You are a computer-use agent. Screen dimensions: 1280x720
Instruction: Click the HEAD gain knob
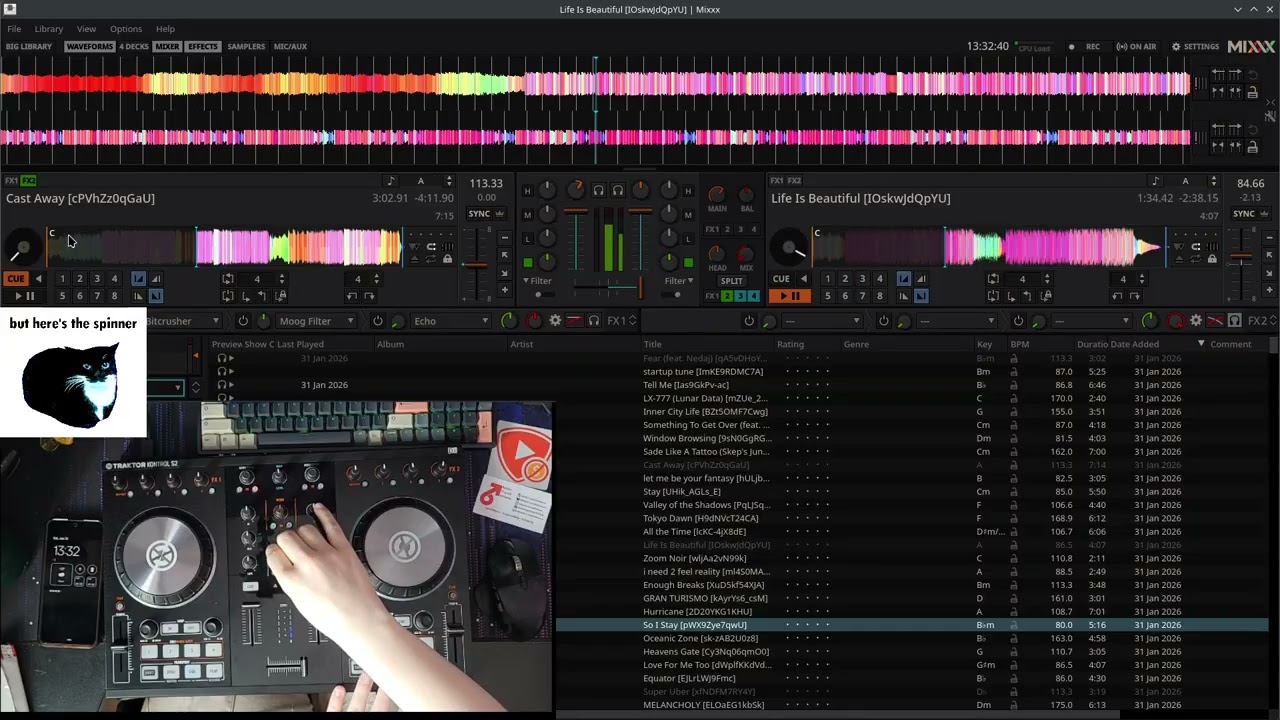716,253
